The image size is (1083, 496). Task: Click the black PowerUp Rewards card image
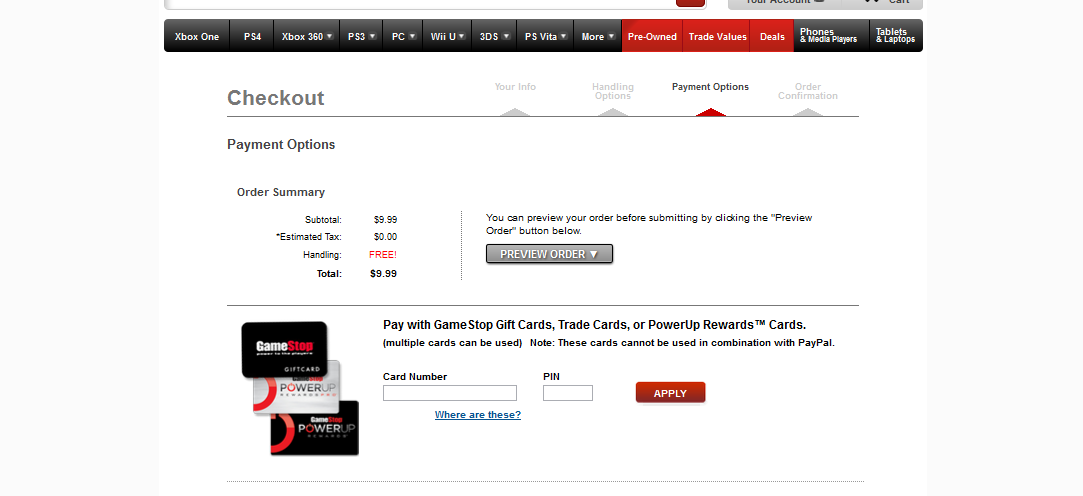point(315,428)
